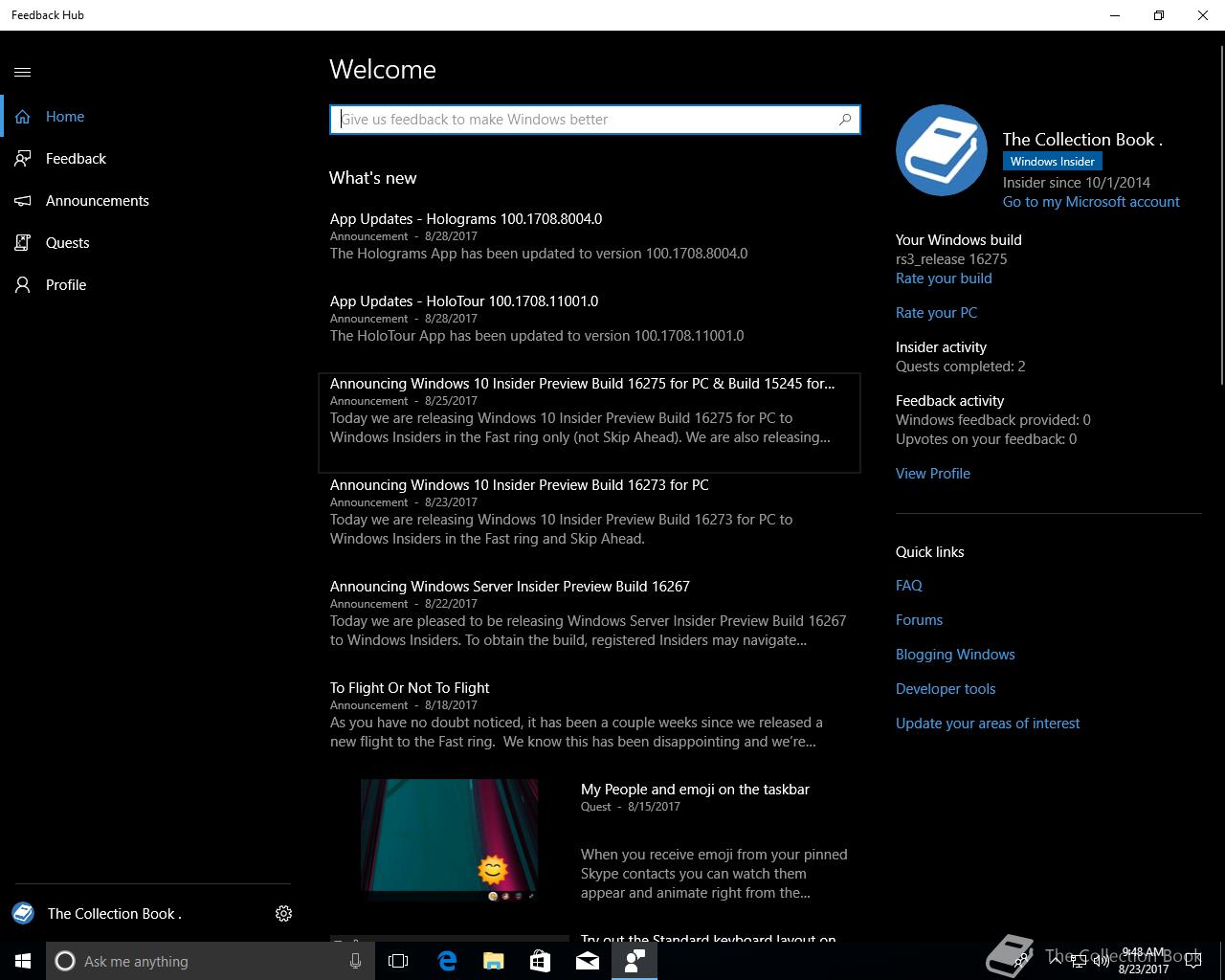Open the View Profile link
Viewport: 1225px width, 980px height.
[x=933, y=474]
